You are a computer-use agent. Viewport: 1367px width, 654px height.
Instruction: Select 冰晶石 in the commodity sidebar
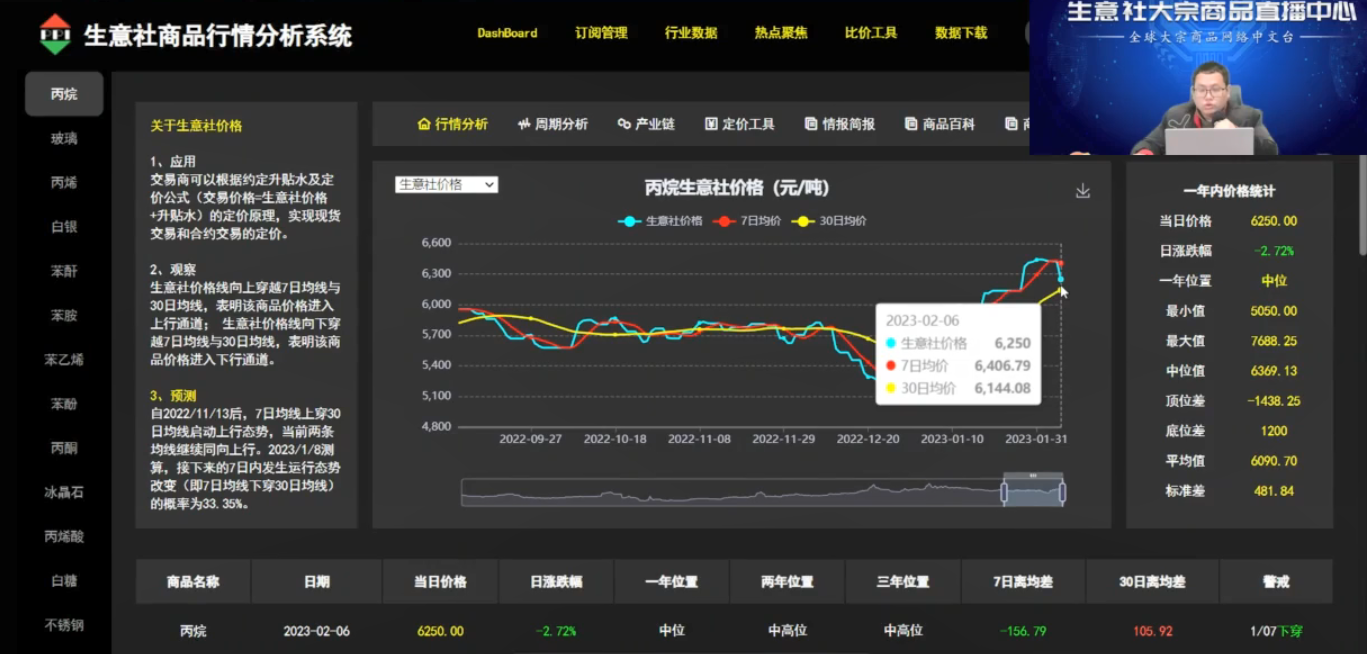coord(64,492)
